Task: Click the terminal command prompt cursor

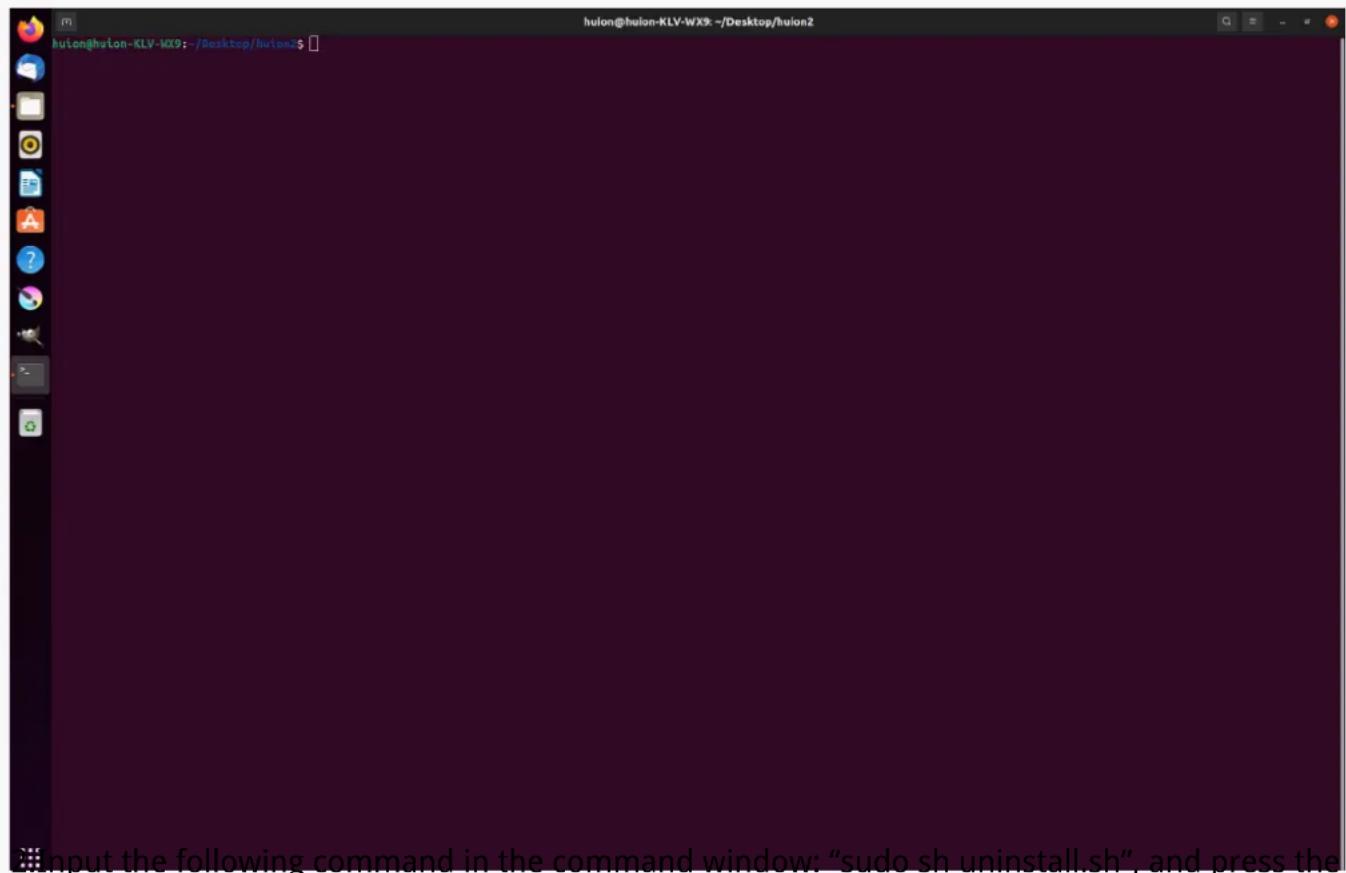Action: point(314,44)
